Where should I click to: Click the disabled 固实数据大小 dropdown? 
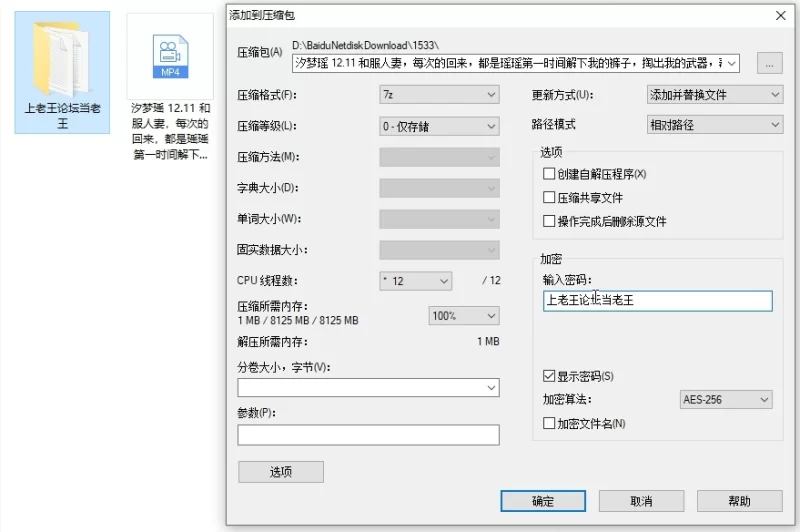[439, 250]
